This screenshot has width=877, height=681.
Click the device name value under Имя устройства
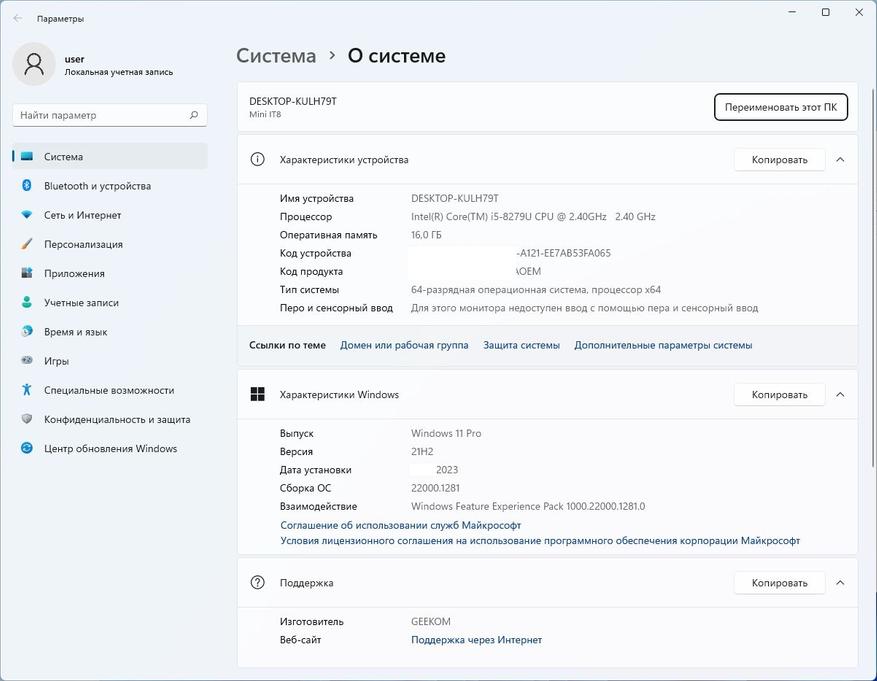[x=455, y=198]
